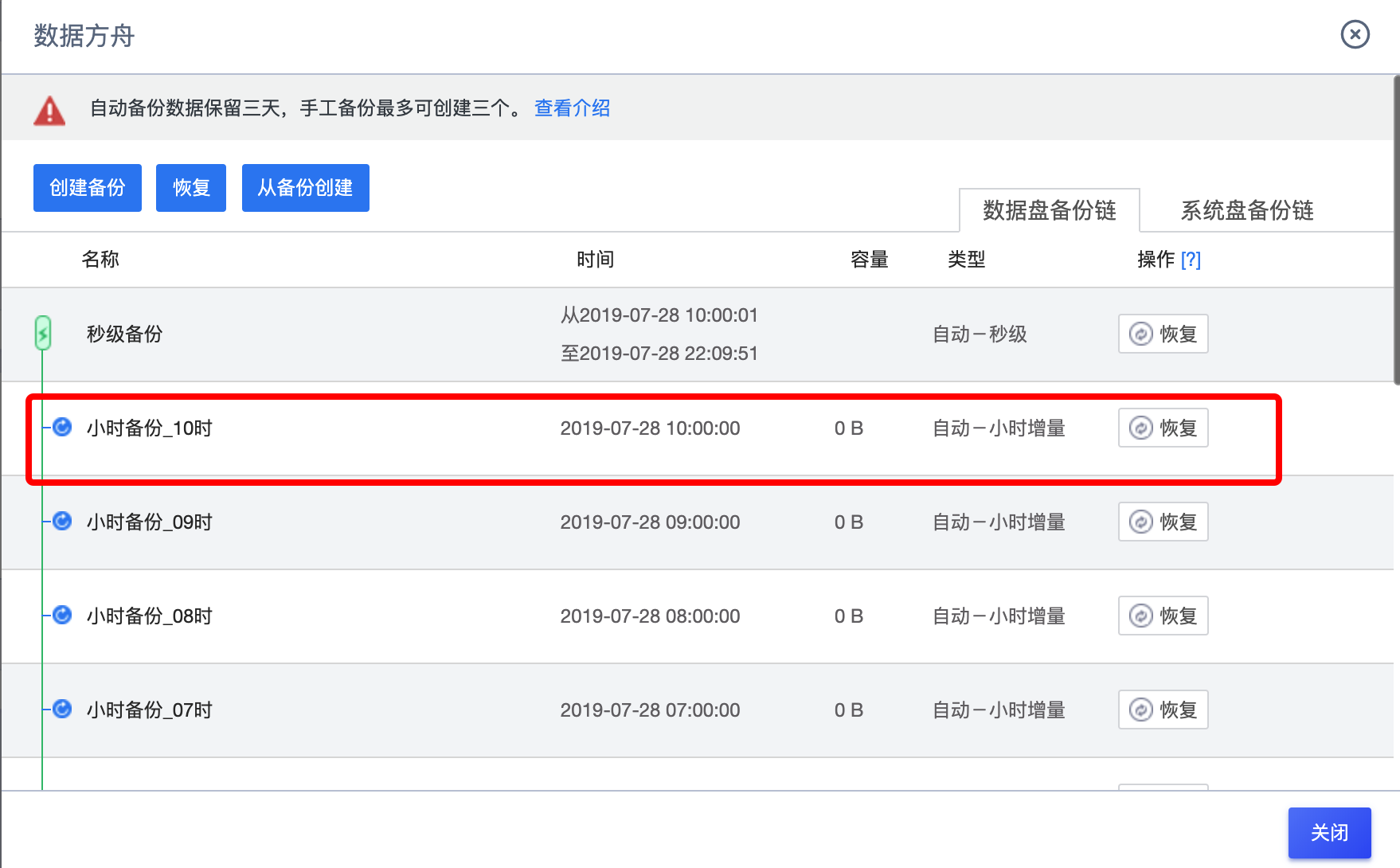1400x868 pixels.
Task: Click the green 秒级备份 lightning icon
Action: [43, 333]
